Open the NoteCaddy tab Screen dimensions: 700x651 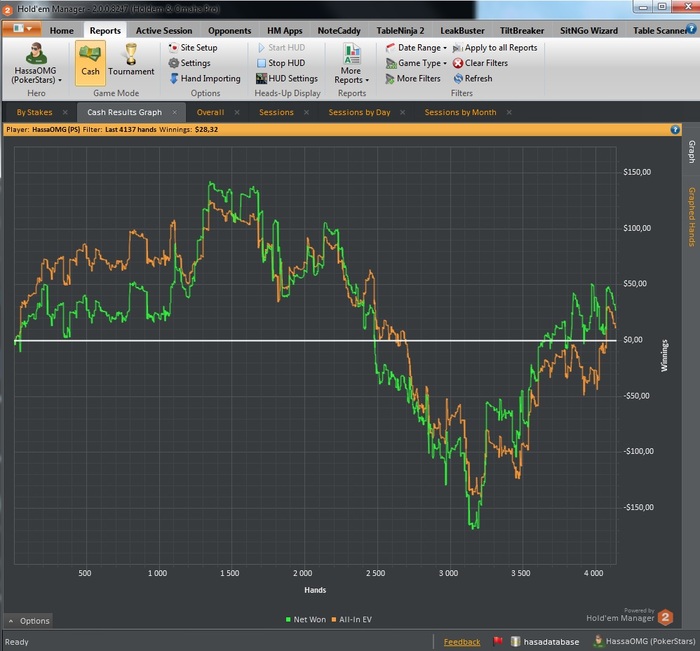tap(339, 30)
